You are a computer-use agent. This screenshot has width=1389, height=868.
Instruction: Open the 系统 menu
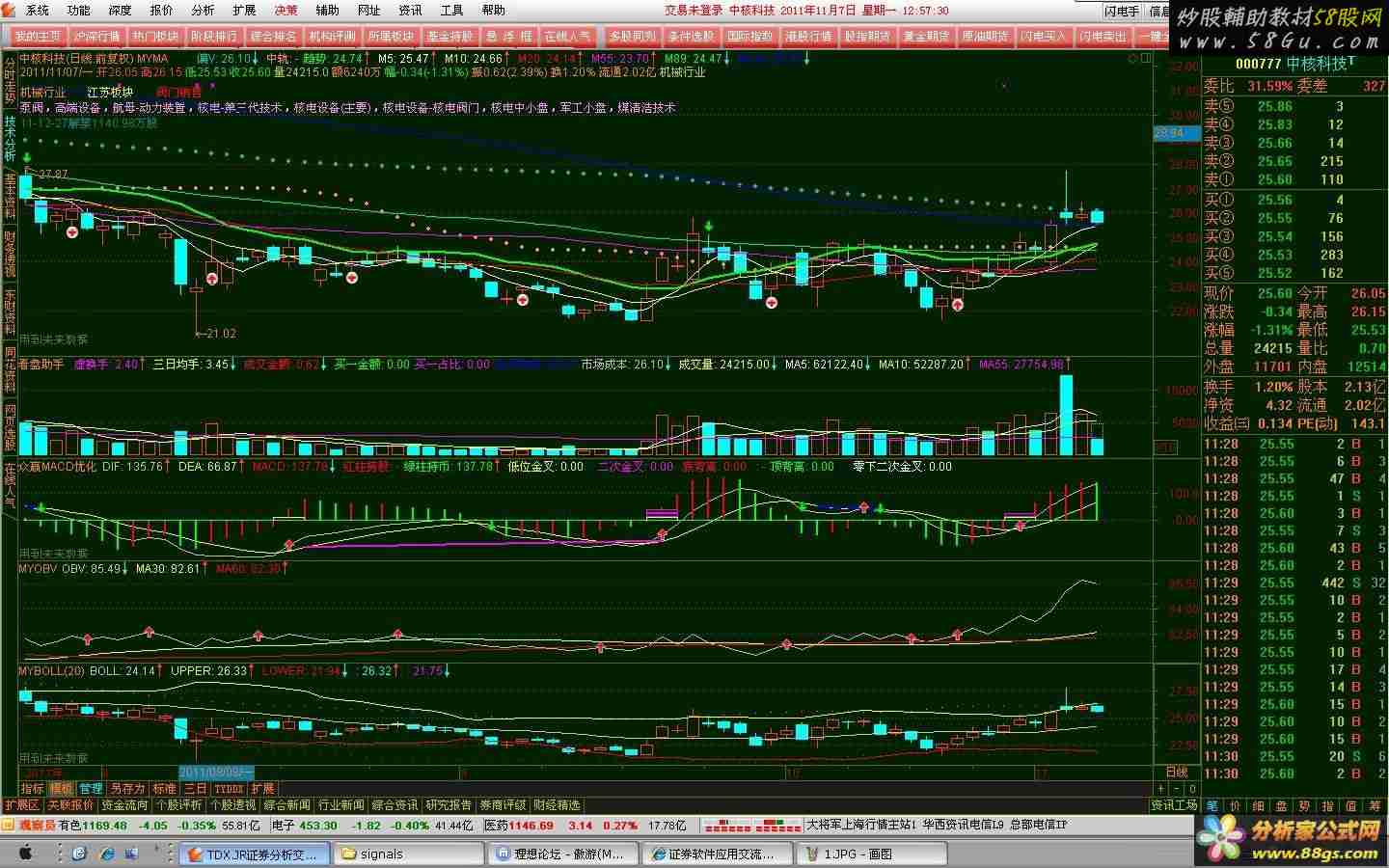coord(37,11)
